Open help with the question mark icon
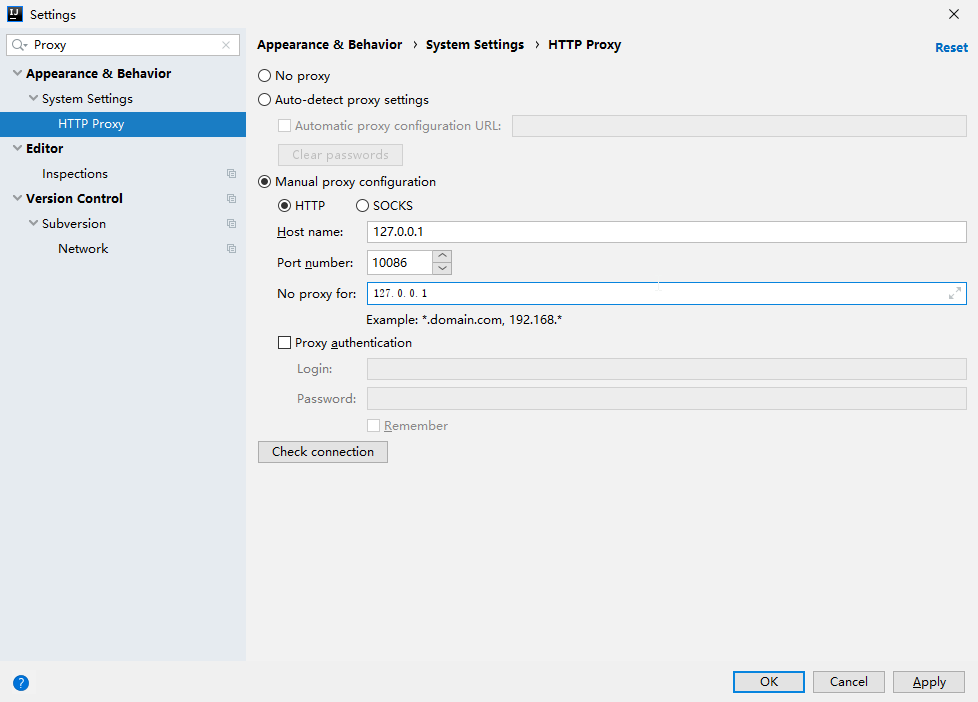 tap(21, 683)
